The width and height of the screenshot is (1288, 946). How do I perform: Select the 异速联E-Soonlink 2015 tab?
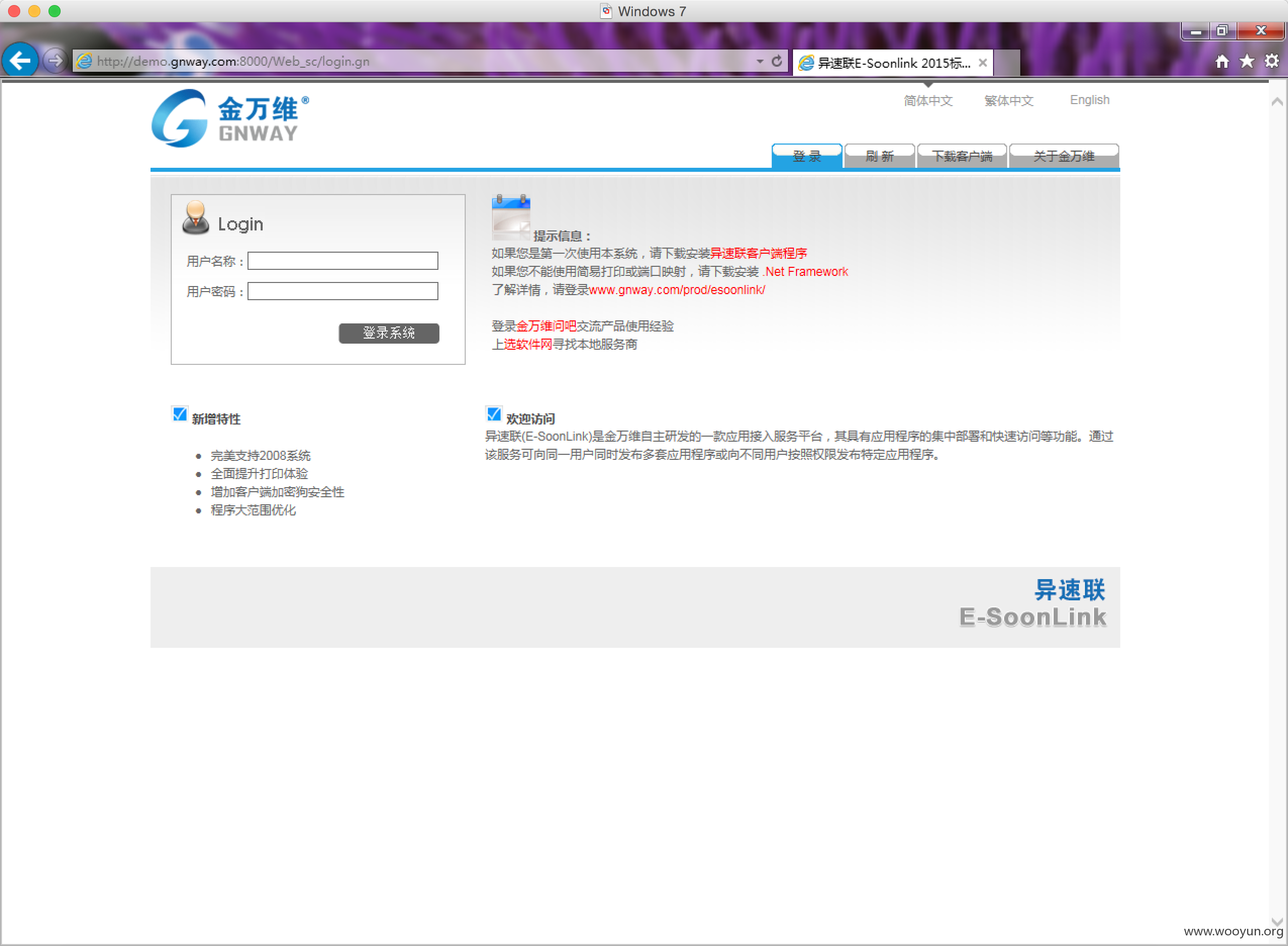click(893, 63)
